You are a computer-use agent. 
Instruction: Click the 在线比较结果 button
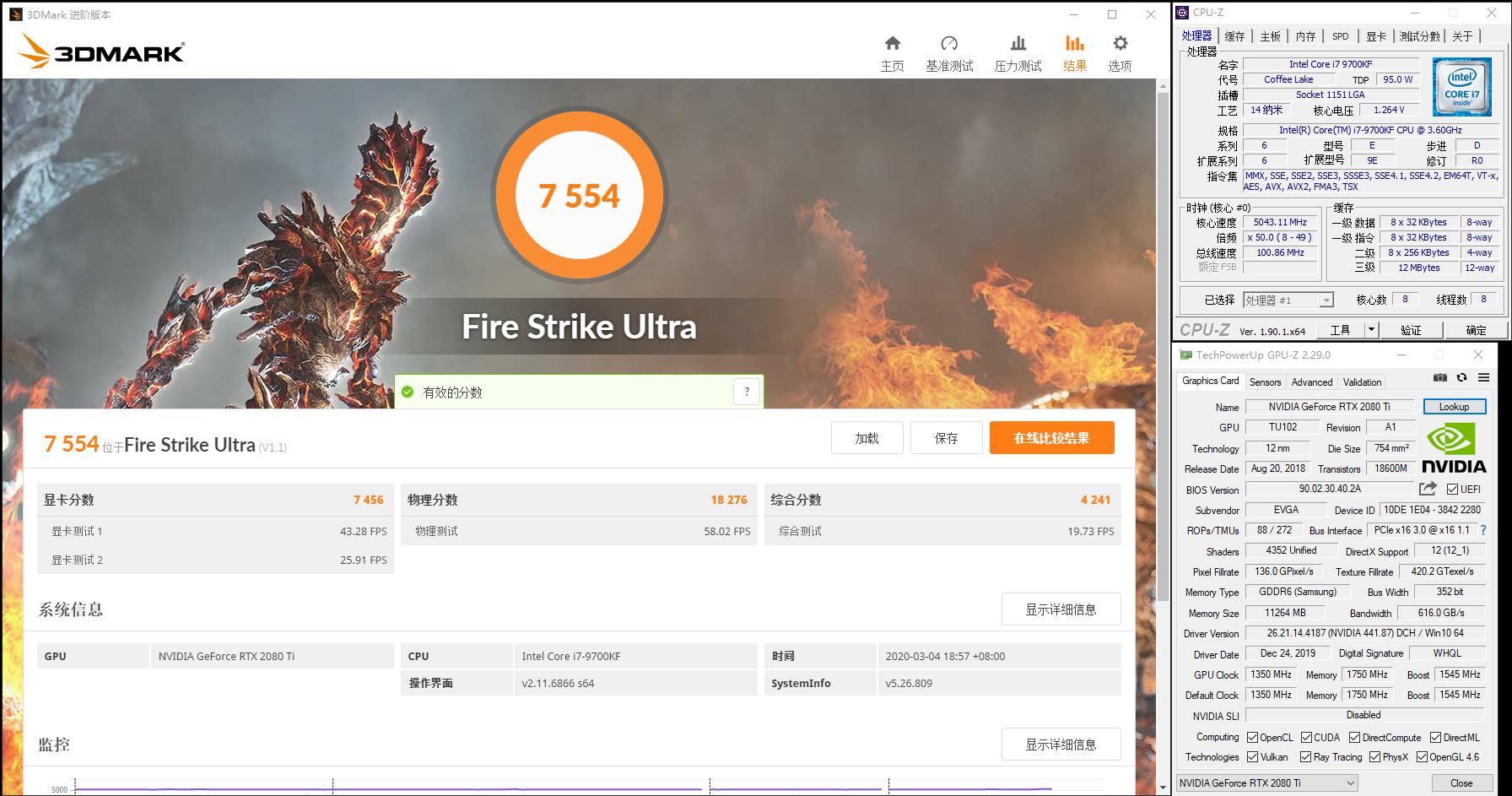pos(1051,438)
